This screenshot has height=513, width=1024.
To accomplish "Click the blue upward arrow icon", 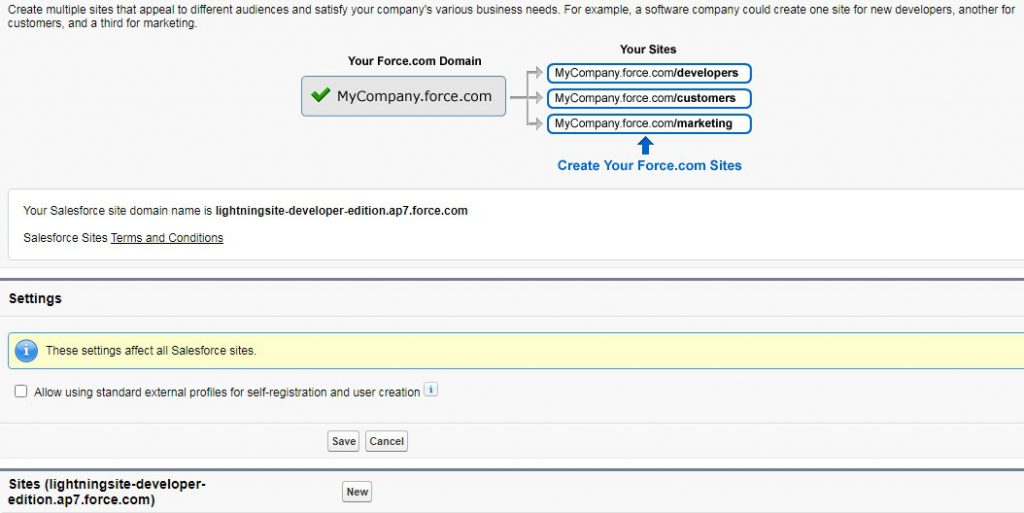I will click(645, 145).
